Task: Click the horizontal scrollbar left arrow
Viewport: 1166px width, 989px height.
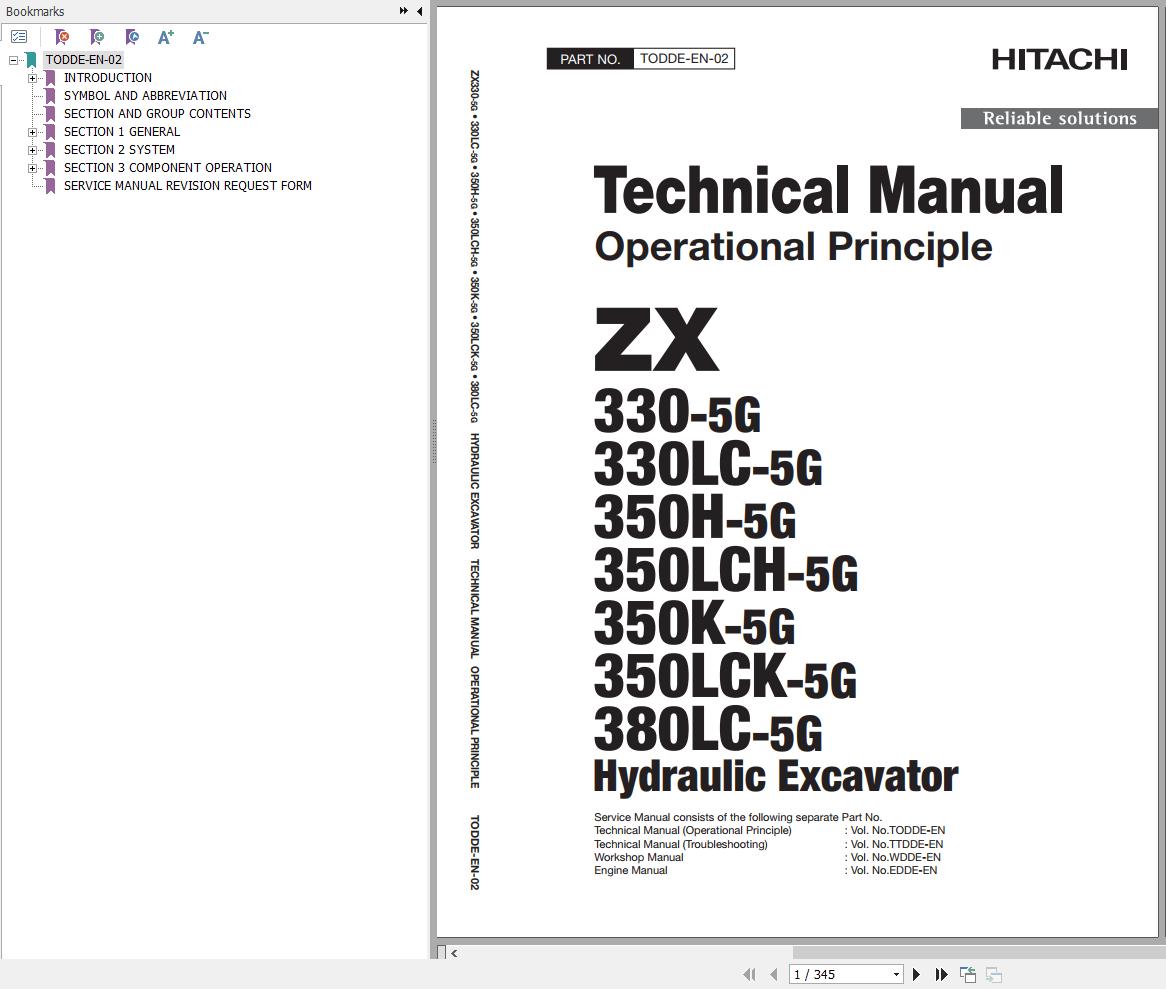Action: pos(454,953)
